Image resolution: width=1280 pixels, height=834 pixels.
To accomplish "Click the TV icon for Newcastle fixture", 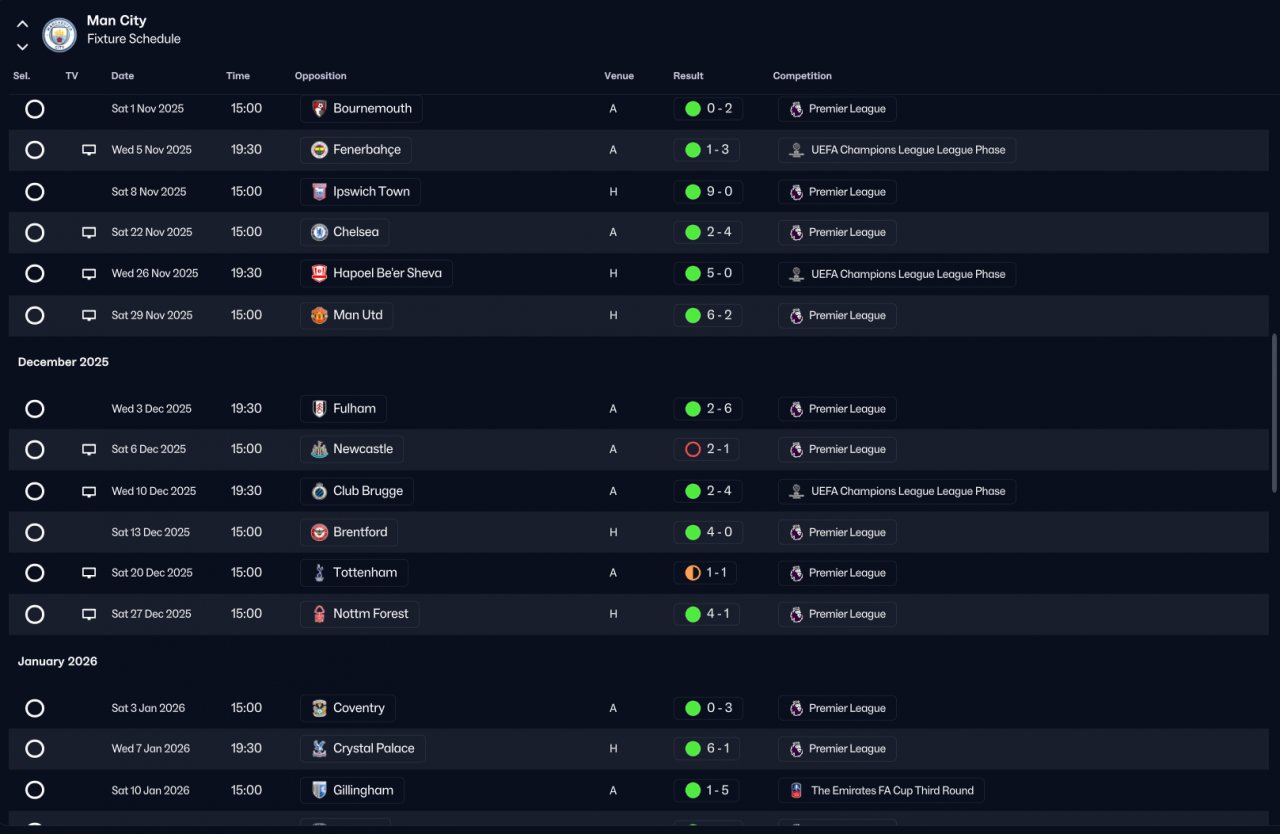I will point(89,450).
